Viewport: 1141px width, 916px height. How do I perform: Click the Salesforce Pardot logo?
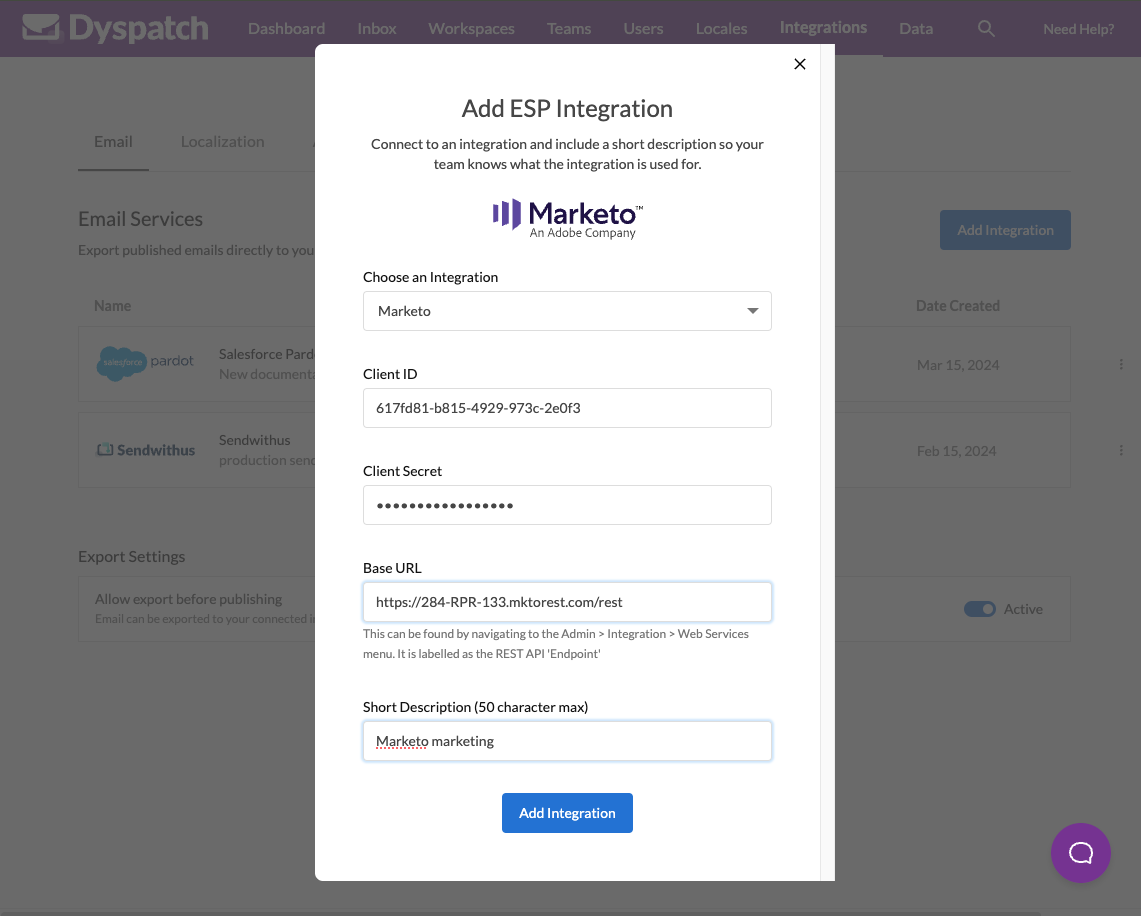coord(146,362)
